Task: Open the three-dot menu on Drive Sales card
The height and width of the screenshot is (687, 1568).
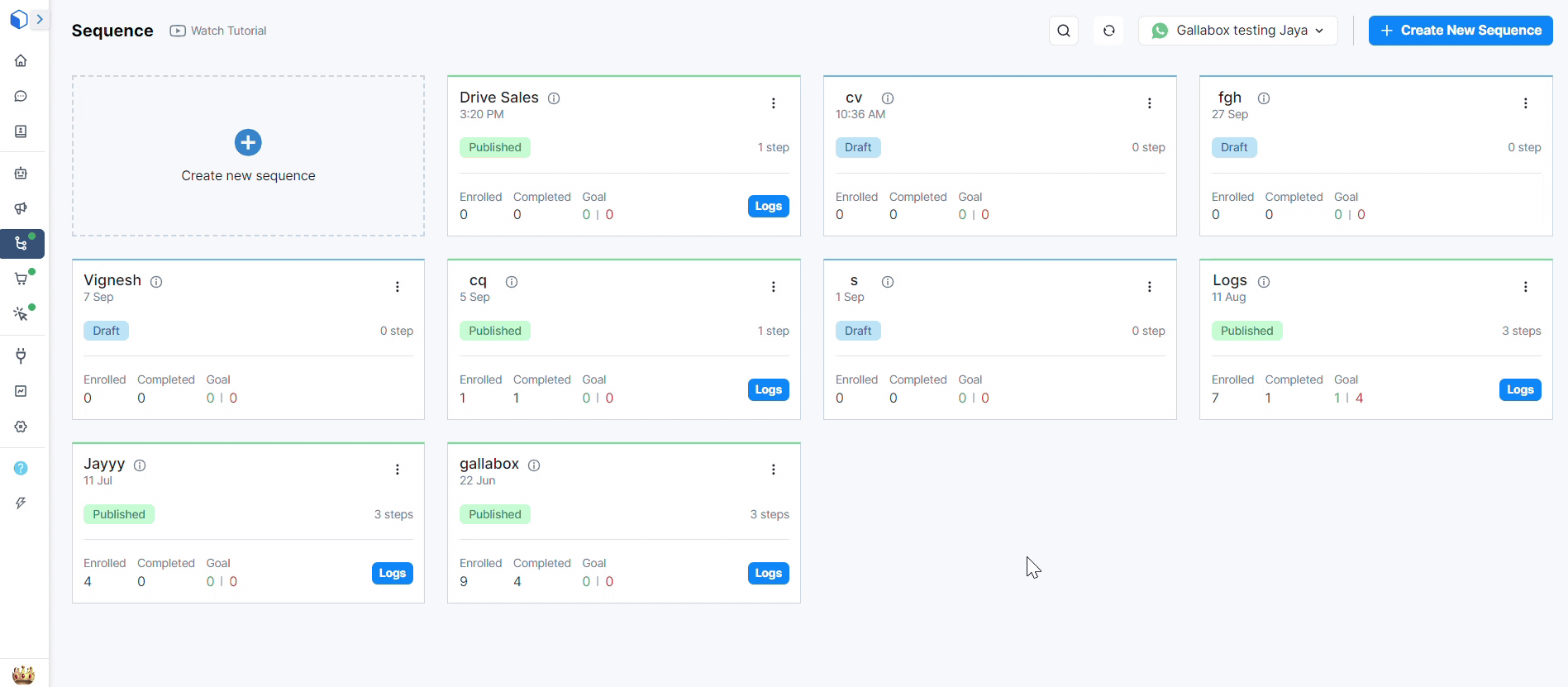Action: click(773, 103)
